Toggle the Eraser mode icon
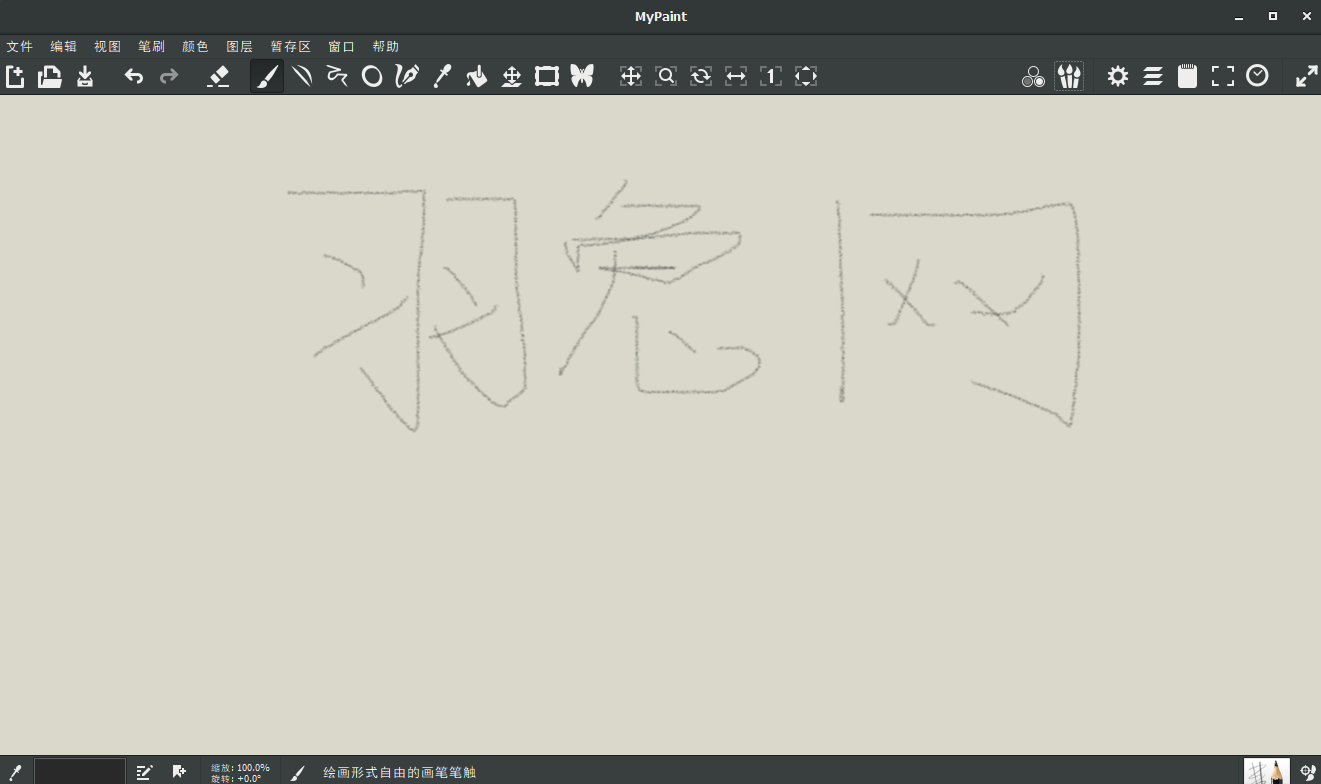 (218, 76)
